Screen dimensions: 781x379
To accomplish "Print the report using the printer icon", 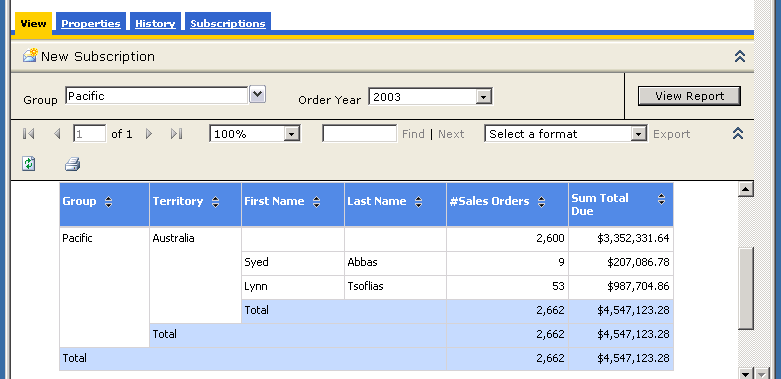I will pyautogui.click(x=73, y=164).
